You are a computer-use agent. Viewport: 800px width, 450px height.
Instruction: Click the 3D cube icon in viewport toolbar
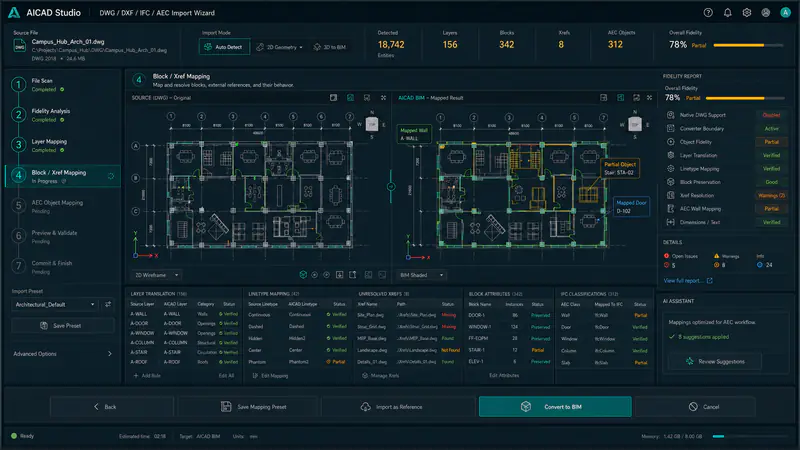pos(303,274)
